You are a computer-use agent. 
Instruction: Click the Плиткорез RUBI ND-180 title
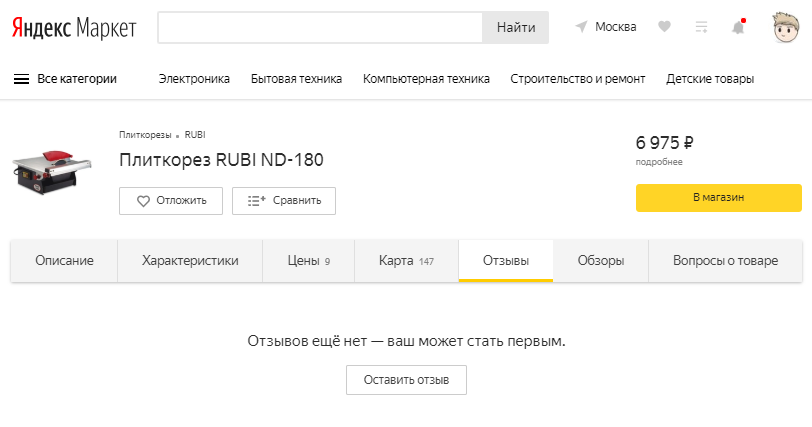[221, 160]
